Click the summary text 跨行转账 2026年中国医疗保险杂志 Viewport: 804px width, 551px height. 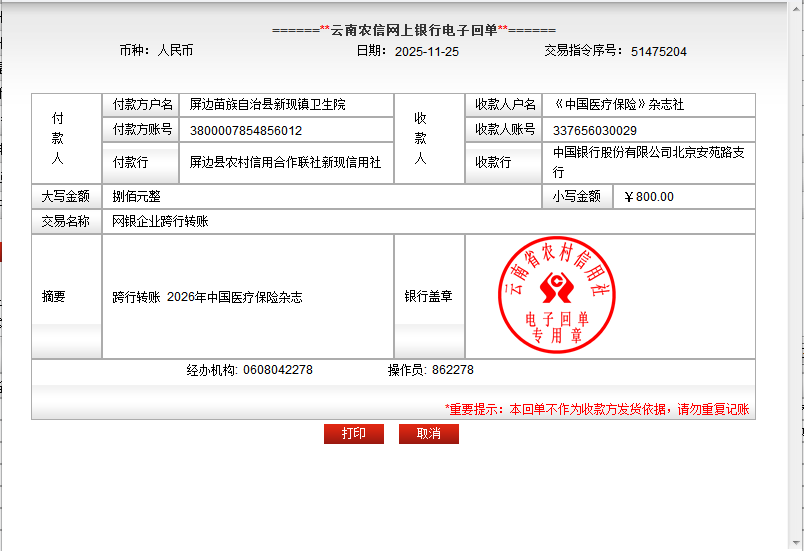tap(207, 297)
